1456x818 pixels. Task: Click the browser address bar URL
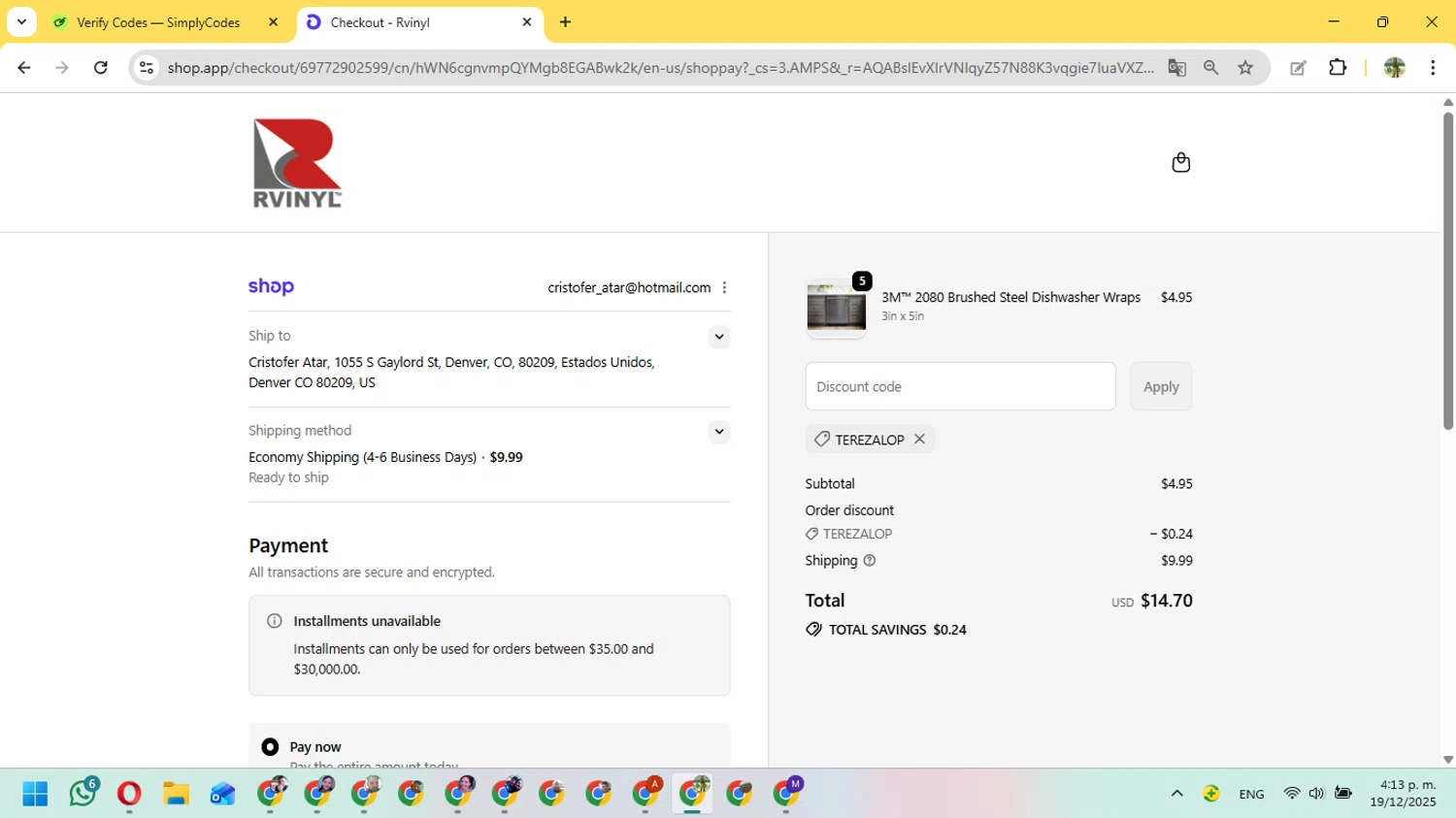coord(660,68)
